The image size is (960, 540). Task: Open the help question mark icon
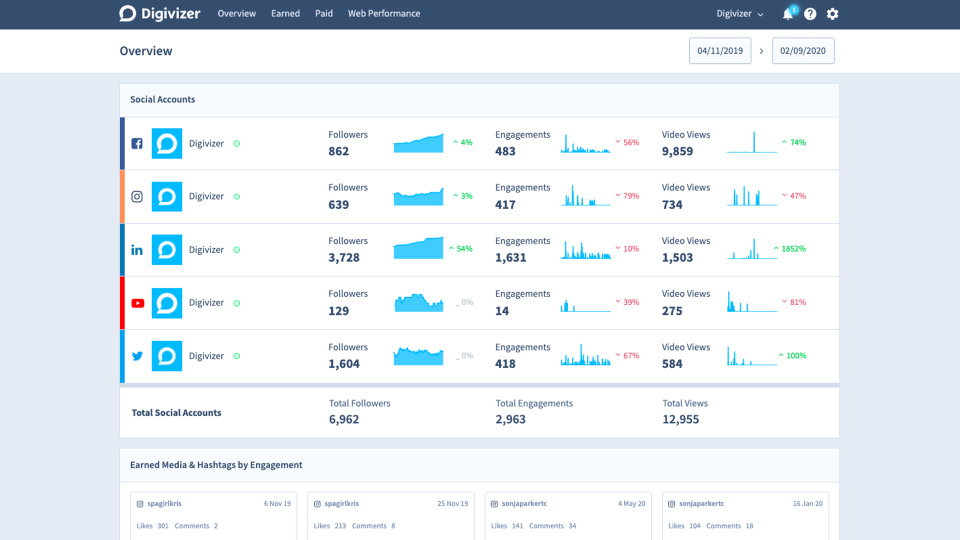coord(810,14)
